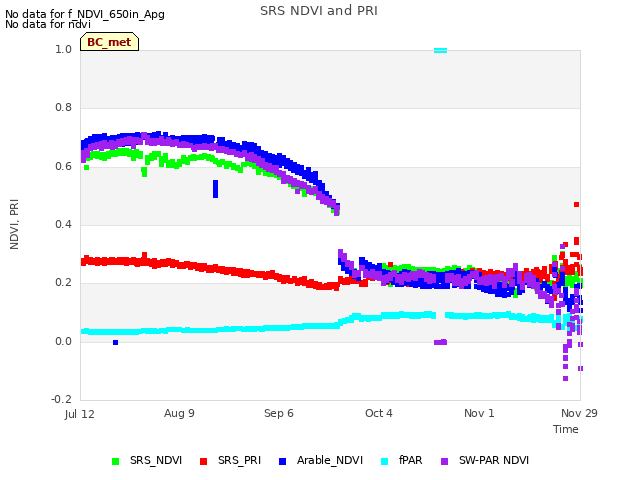This screenshot has width=640, height=480.
Task: Click the 'No data for ndvi' message
Action: [x=48, y=24]
